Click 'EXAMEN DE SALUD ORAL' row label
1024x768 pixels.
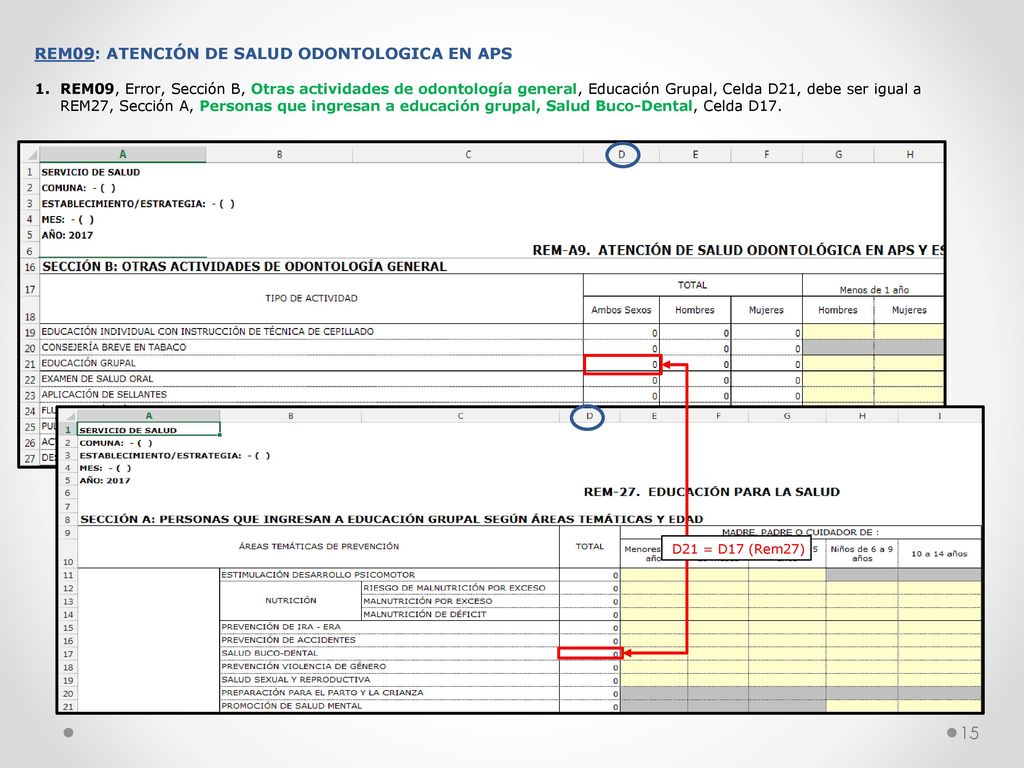(x=97, y=379)
